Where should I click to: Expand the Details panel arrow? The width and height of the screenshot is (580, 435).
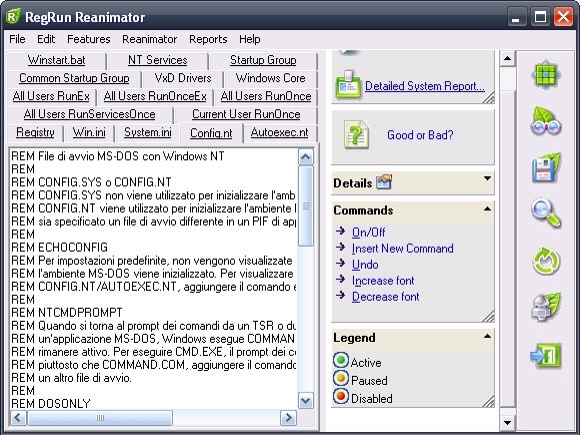tap(487, 179)
